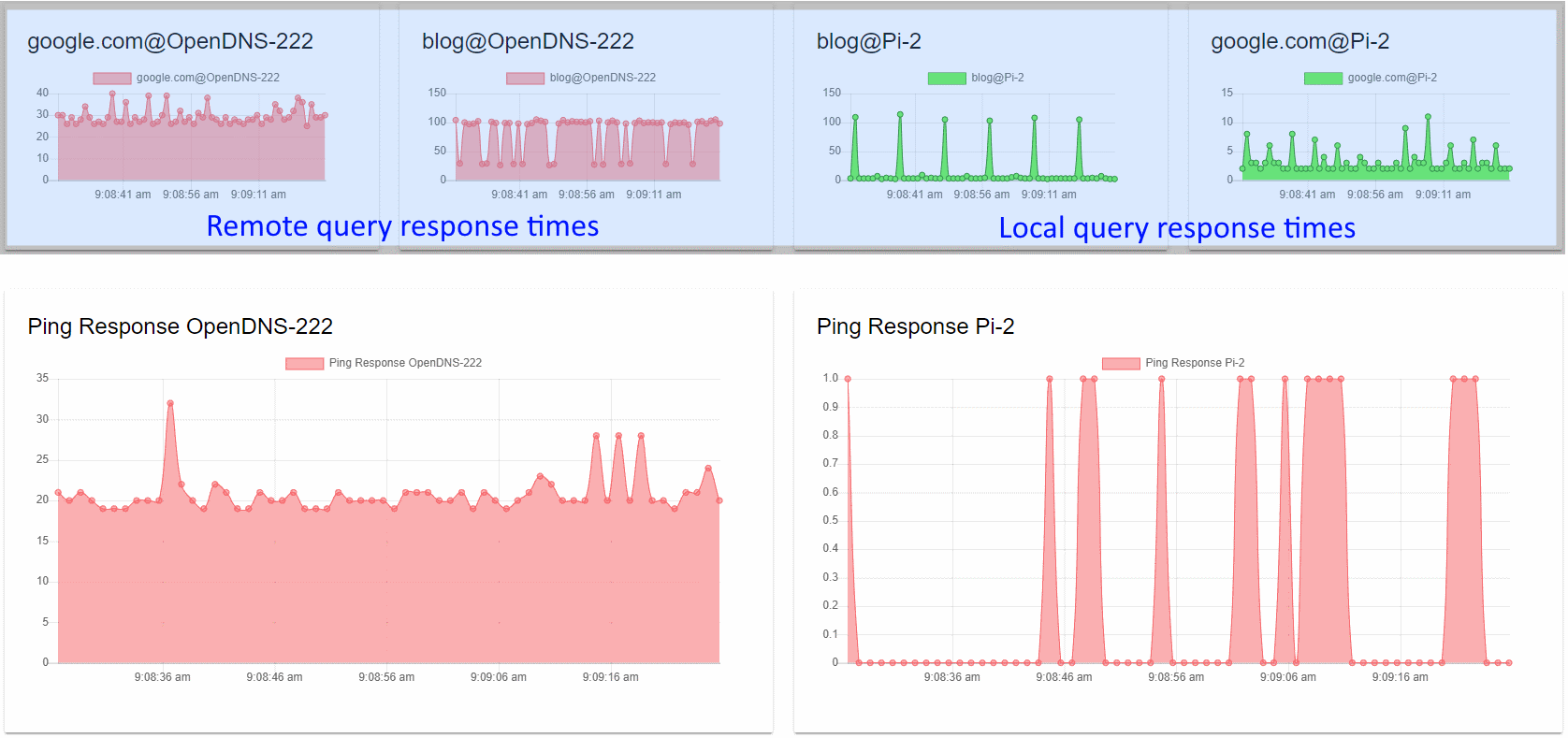Click 9:09:06 am label on OpenDNS ping chart
This screenshot has height=738, width=1568.
pyautogui.click(x=498, y=677)
